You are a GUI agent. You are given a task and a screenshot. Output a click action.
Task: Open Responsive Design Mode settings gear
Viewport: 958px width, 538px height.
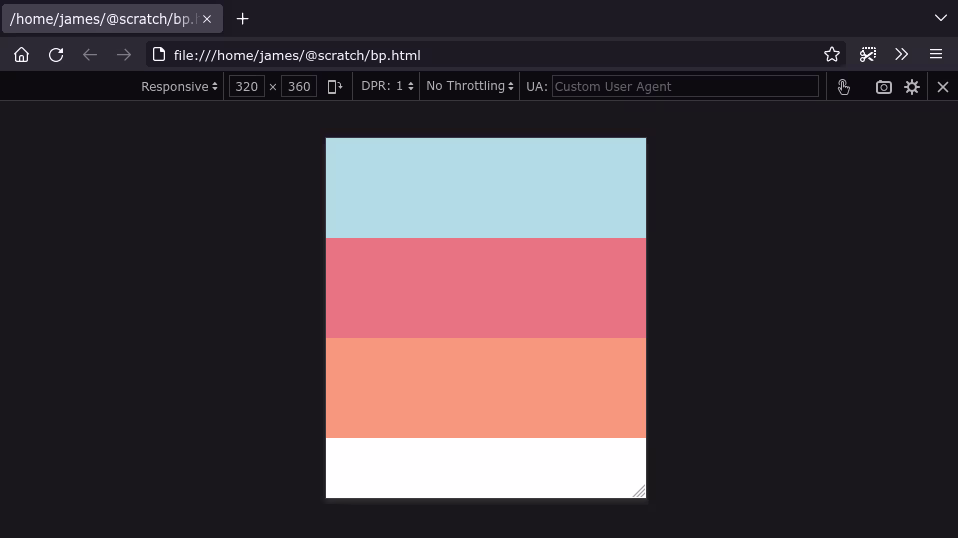pos(912,87)
